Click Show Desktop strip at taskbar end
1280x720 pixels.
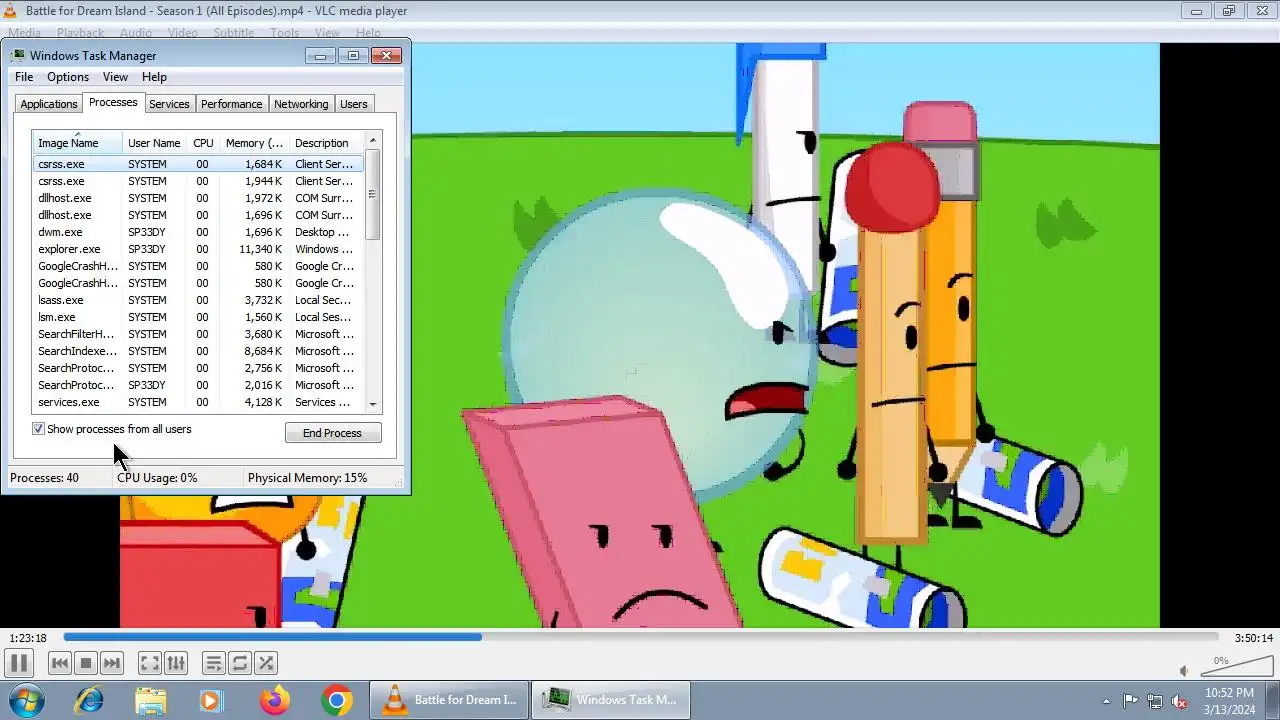(1272, 701)
